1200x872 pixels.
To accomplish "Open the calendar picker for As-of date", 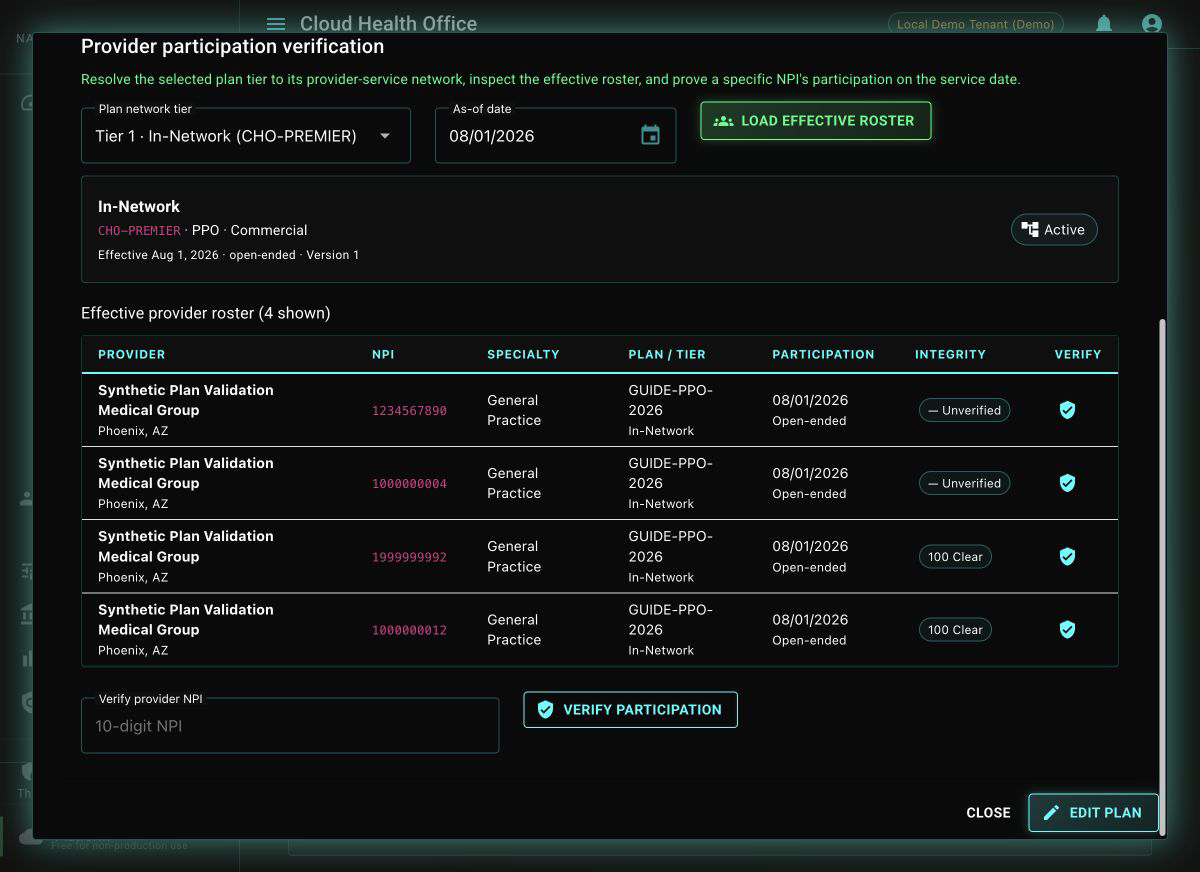I will click(x=650, y=136).
